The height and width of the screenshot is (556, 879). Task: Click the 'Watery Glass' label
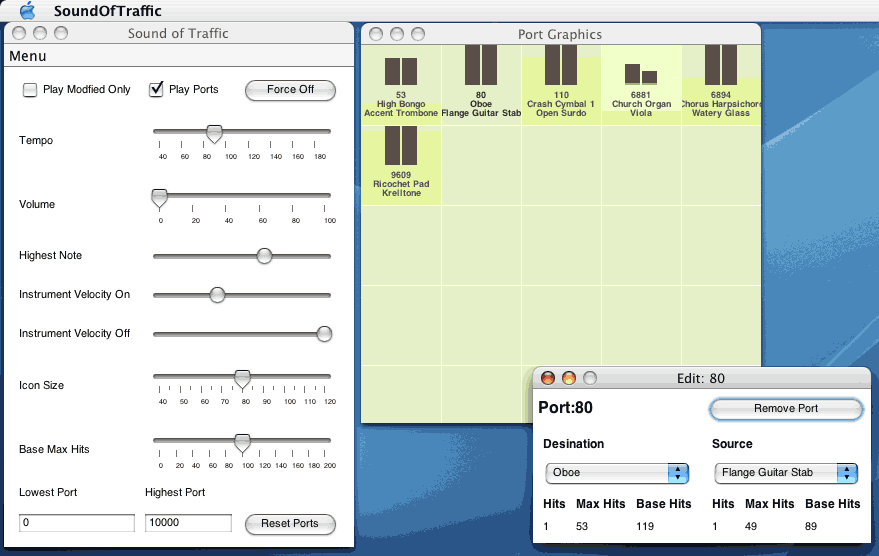click(721, 113)
